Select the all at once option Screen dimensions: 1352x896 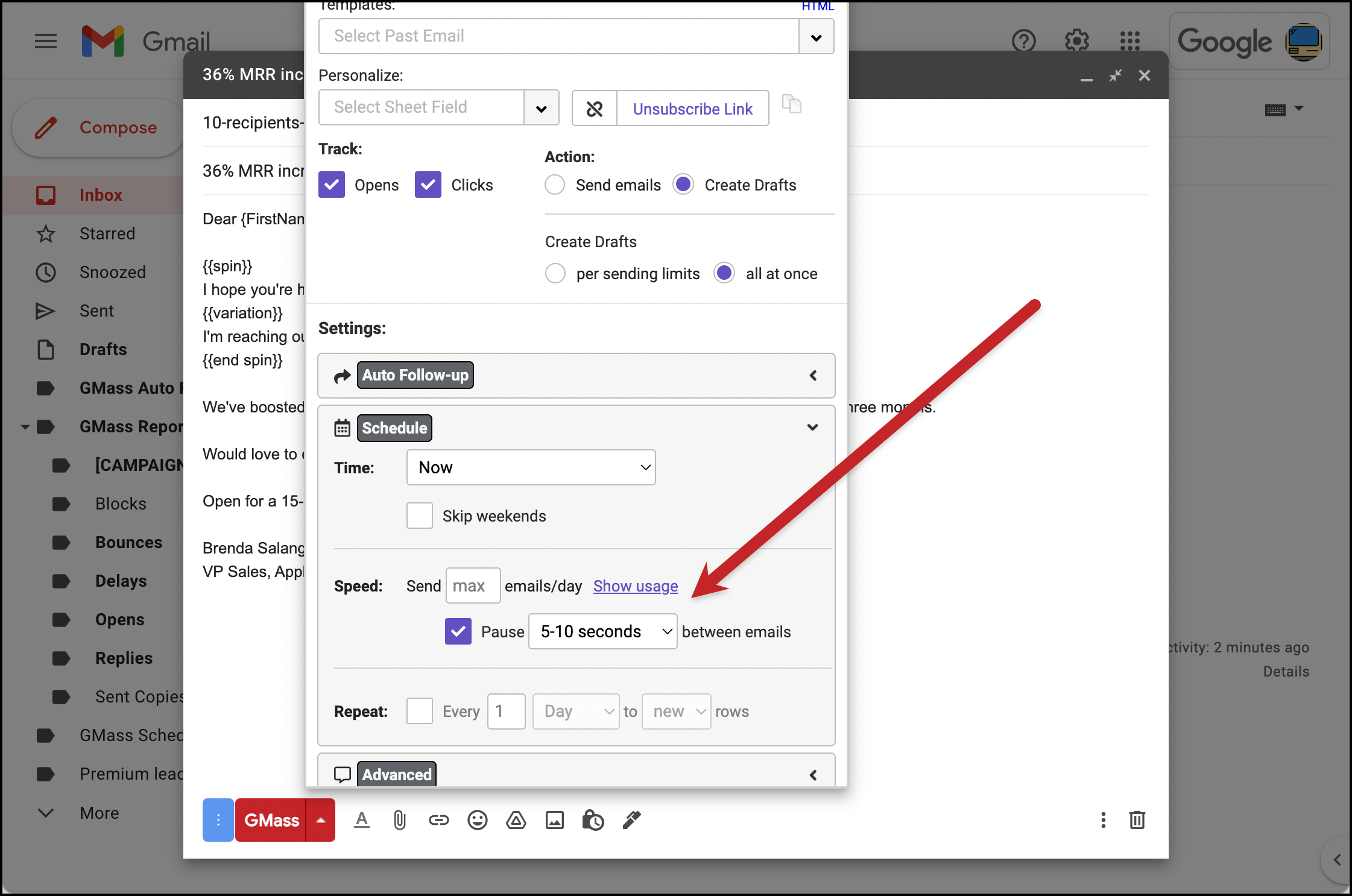tap(724, 273)
